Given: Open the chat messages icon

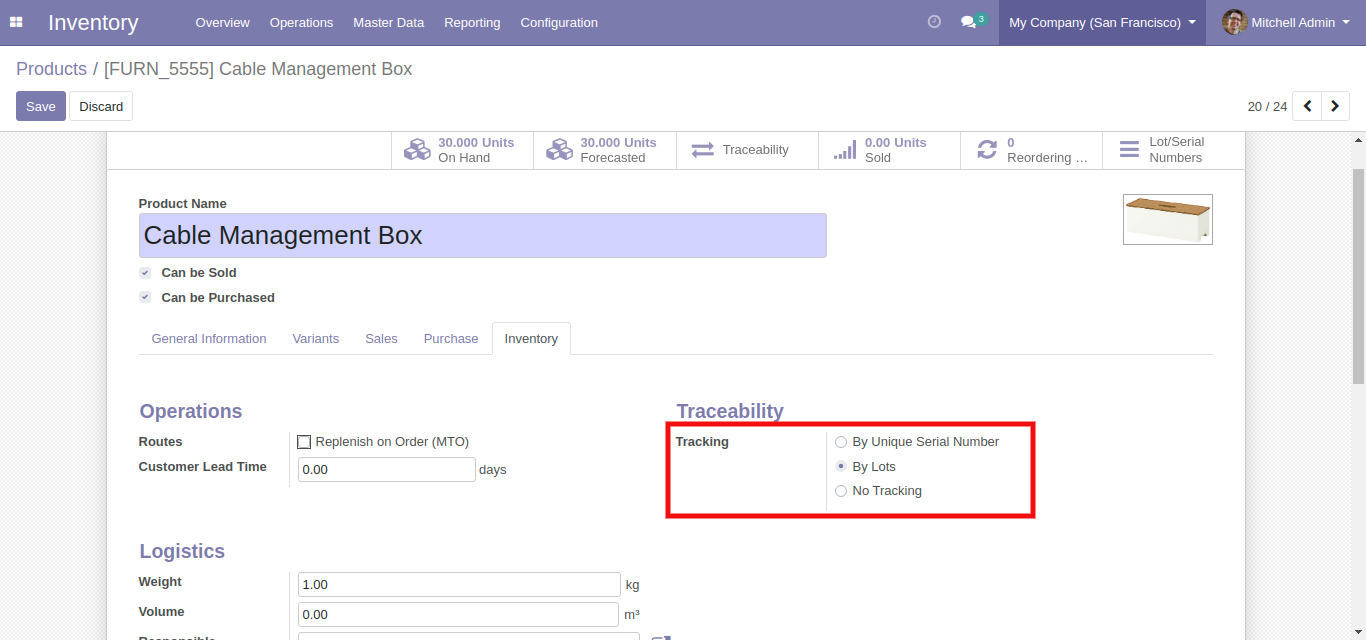Looking at the screenshot, I should pos(968,22).
